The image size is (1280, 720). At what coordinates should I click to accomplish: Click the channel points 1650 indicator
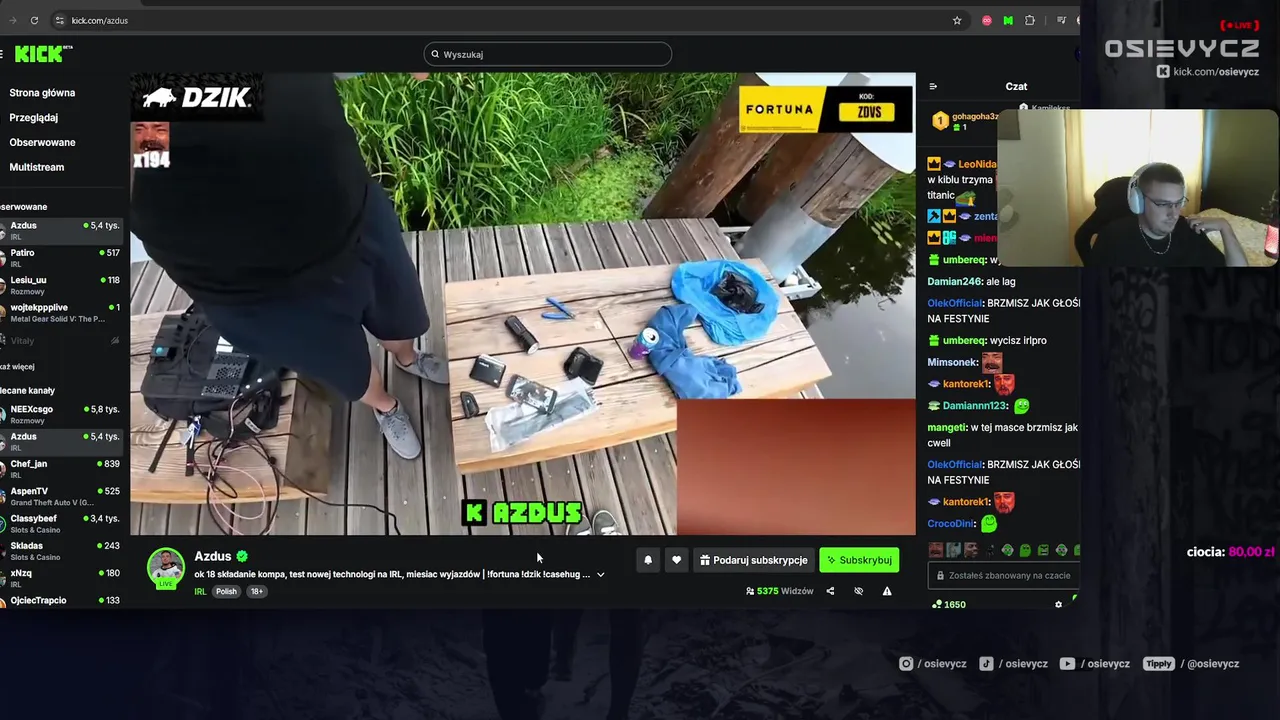click(949, 604)
